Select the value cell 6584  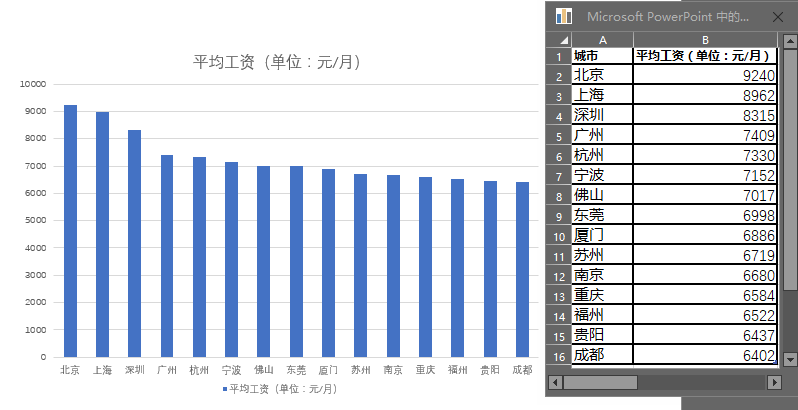click(x=705, y=295)
